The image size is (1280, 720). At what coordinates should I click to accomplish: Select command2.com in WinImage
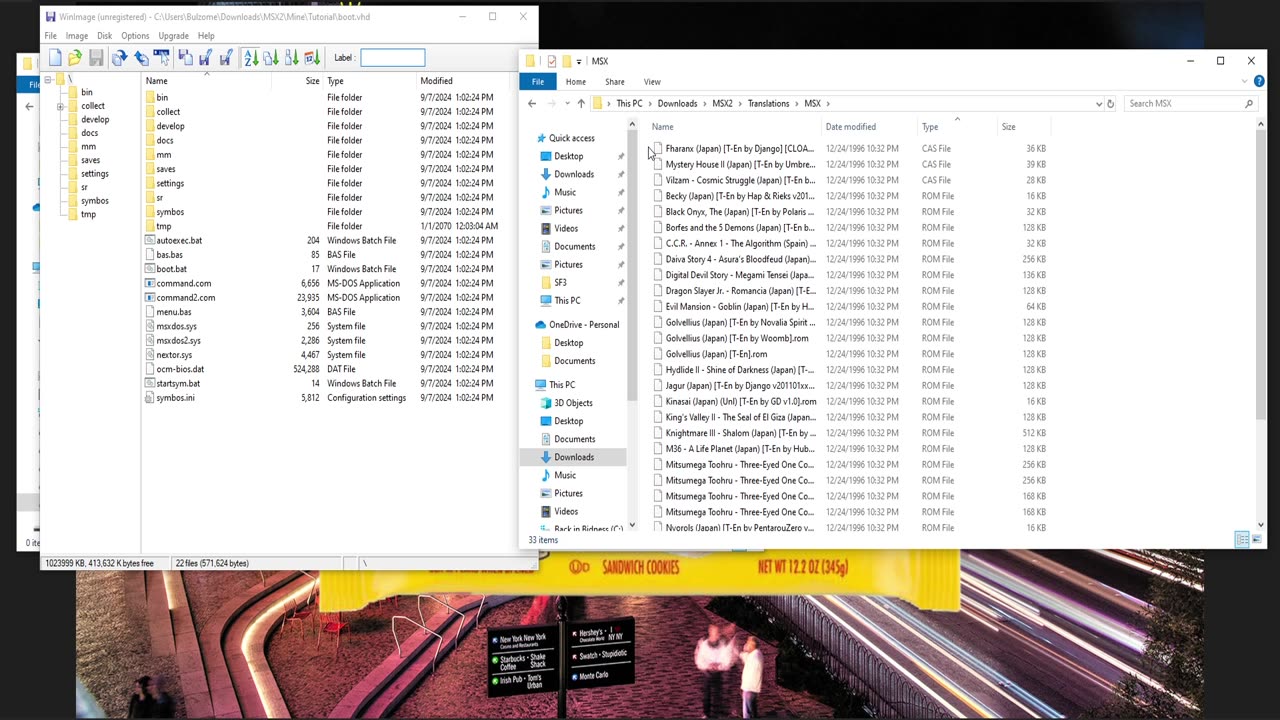click(x=185, y=298)
